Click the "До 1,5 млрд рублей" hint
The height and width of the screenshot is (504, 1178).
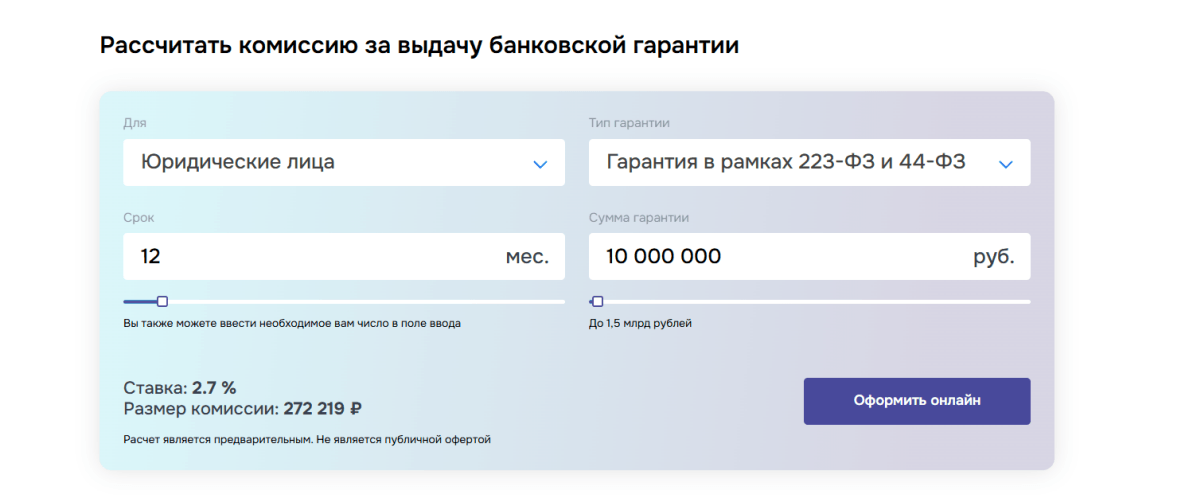[640, 323]
